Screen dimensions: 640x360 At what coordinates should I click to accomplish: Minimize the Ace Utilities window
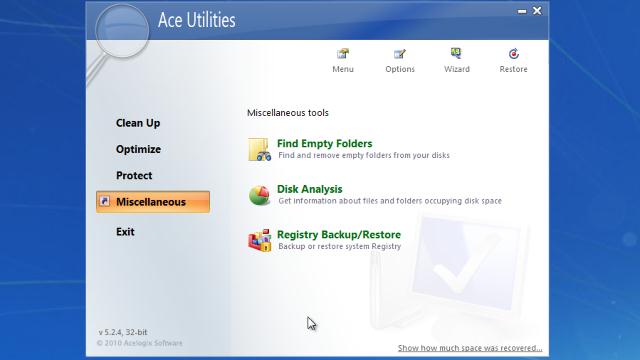click(x=522, y=11)
